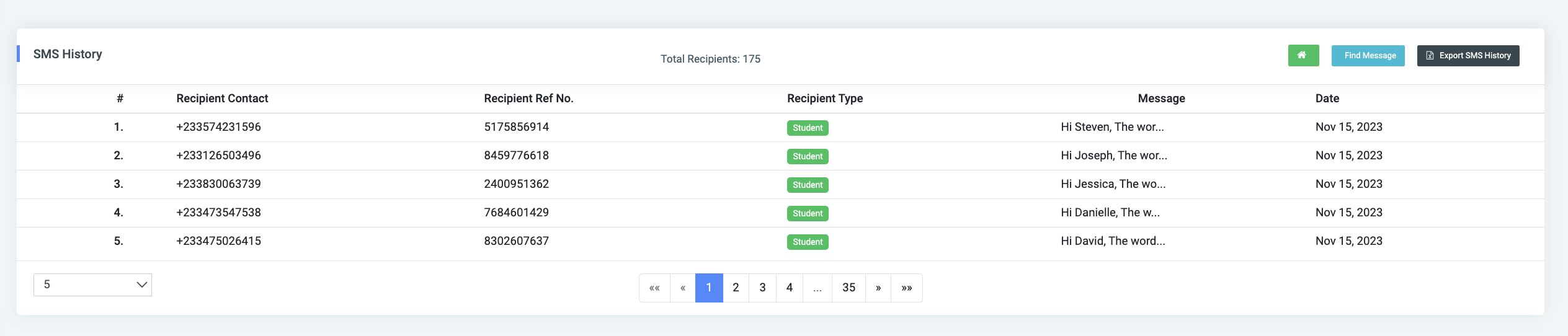Open the rows-per-page dropdown showing 5
Viewport: 1568px width, 336px height.
pyautogui.click(x=92, y=285)
